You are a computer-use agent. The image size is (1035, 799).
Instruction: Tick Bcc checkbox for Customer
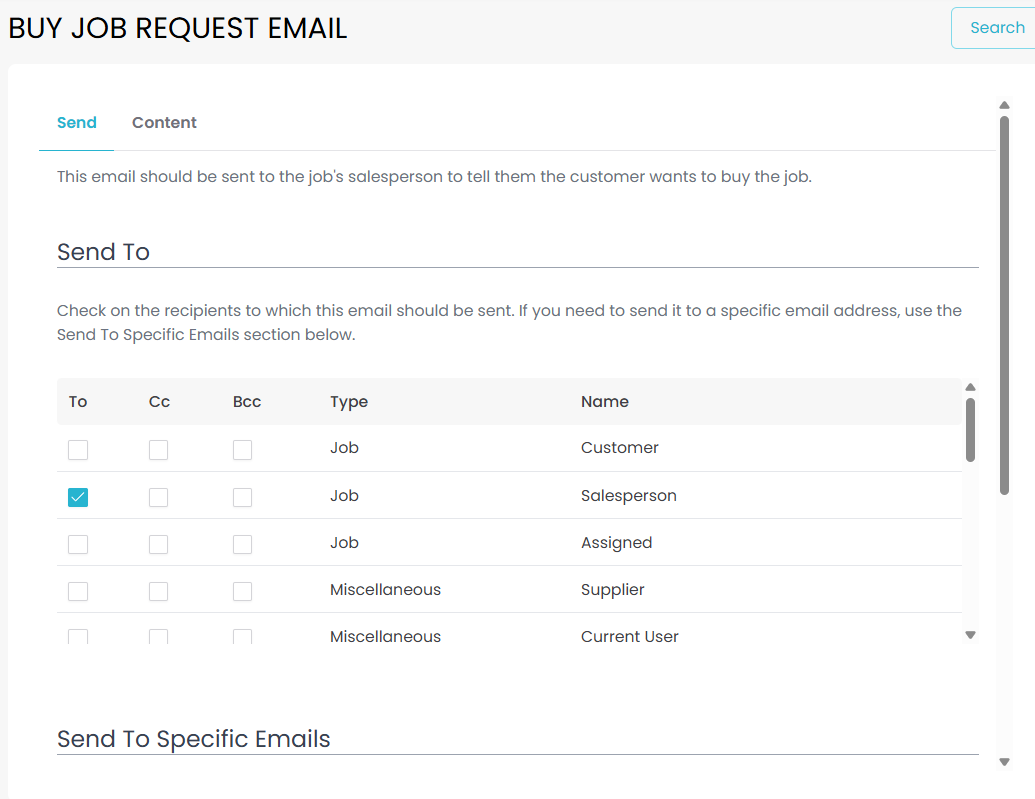pyautogui.click(x=242, y=450)
